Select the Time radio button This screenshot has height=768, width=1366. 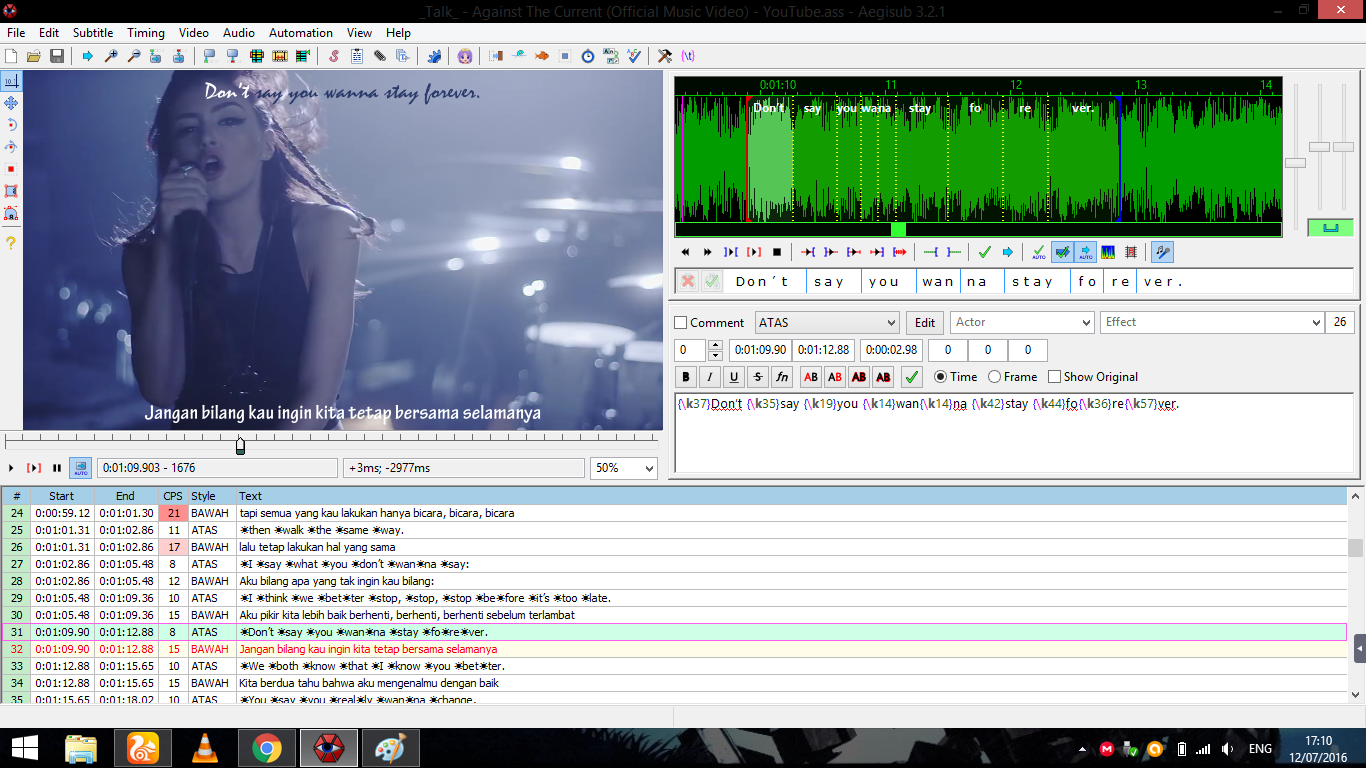(x=940, y=377)
